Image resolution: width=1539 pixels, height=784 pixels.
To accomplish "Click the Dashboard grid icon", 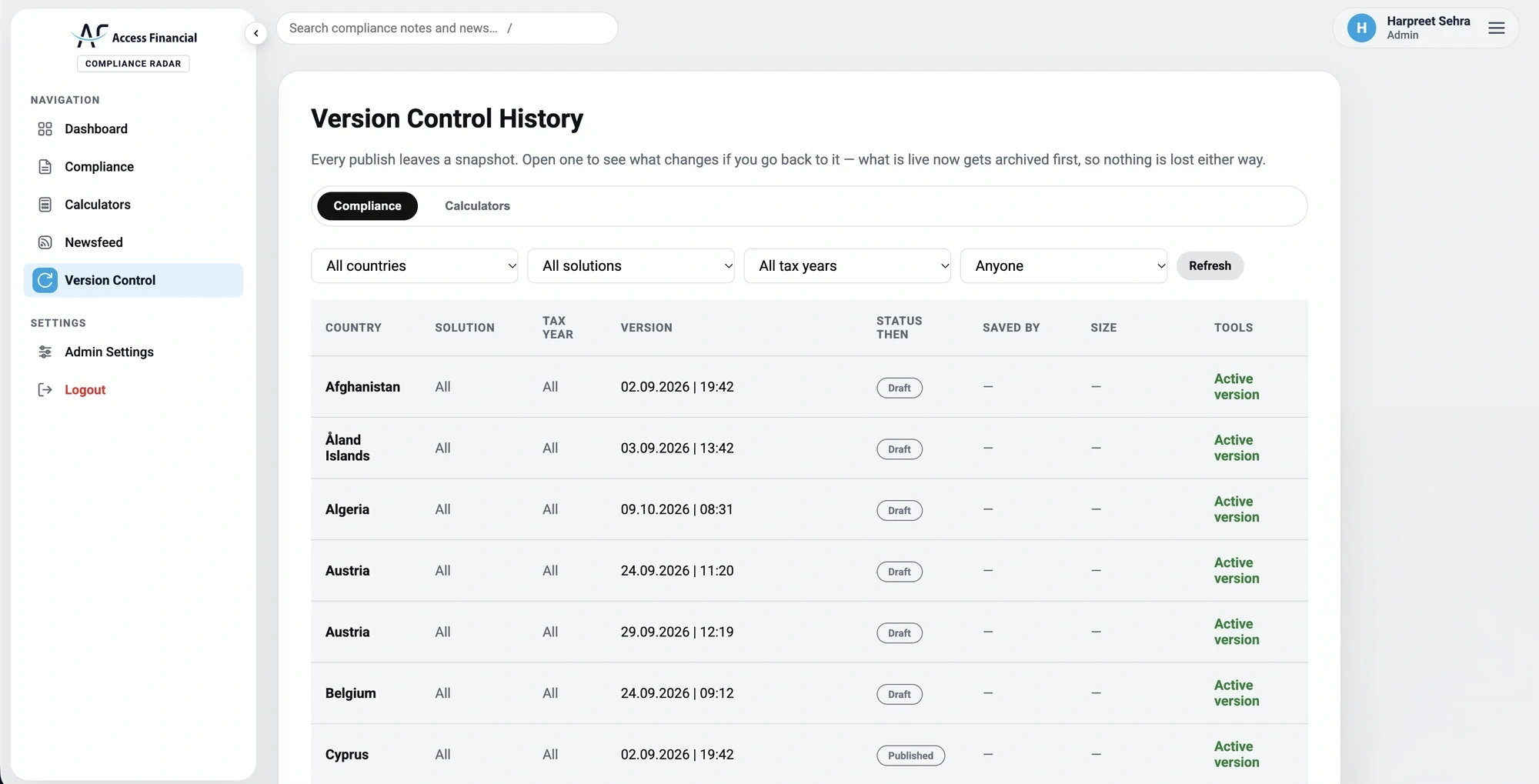I will (45, 128).
